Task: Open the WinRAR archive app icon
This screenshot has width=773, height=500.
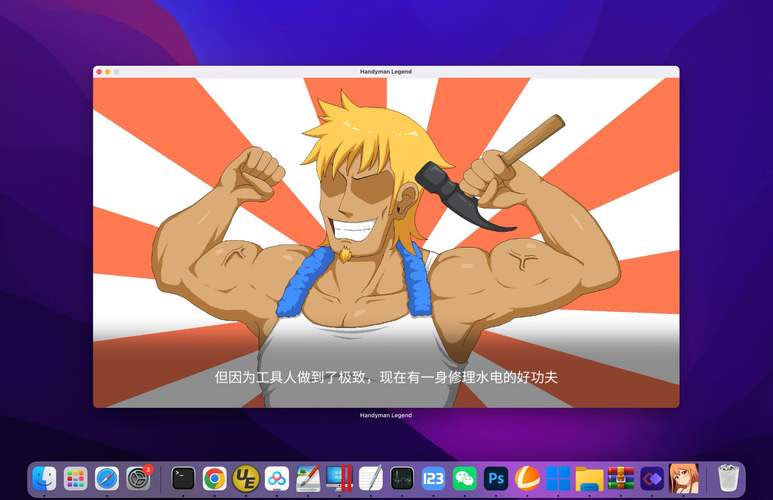Action: (621, 478)
